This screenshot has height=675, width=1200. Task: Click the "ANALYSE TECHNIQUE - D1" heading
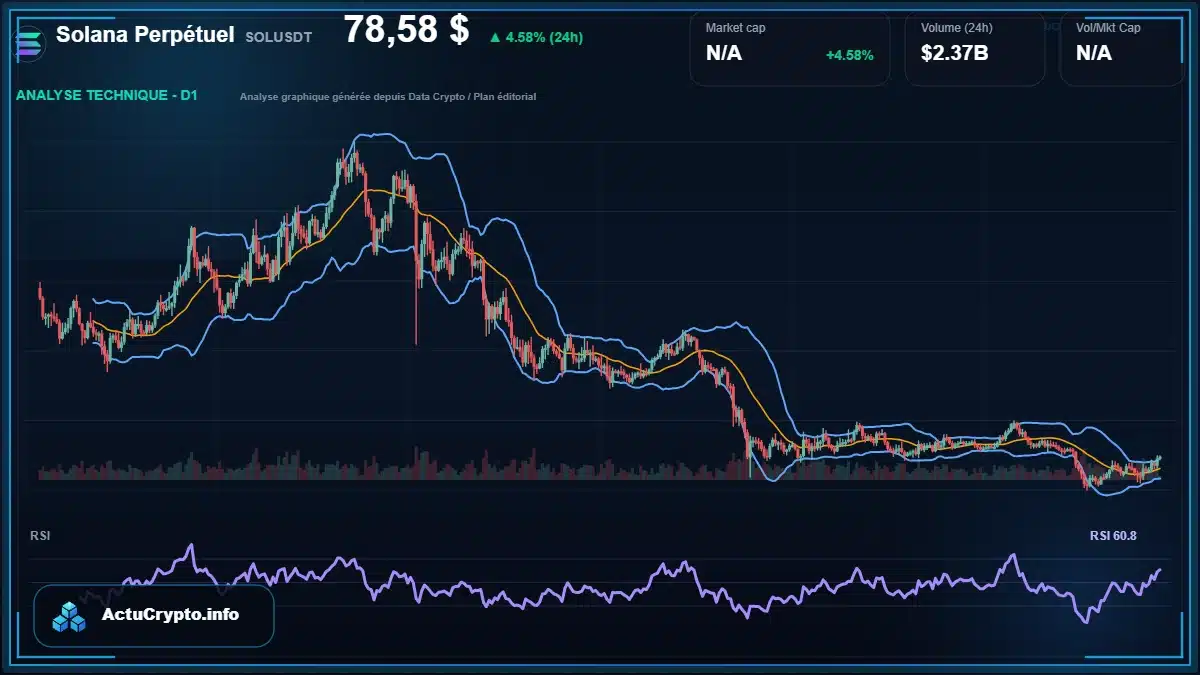tap(106, 96)
